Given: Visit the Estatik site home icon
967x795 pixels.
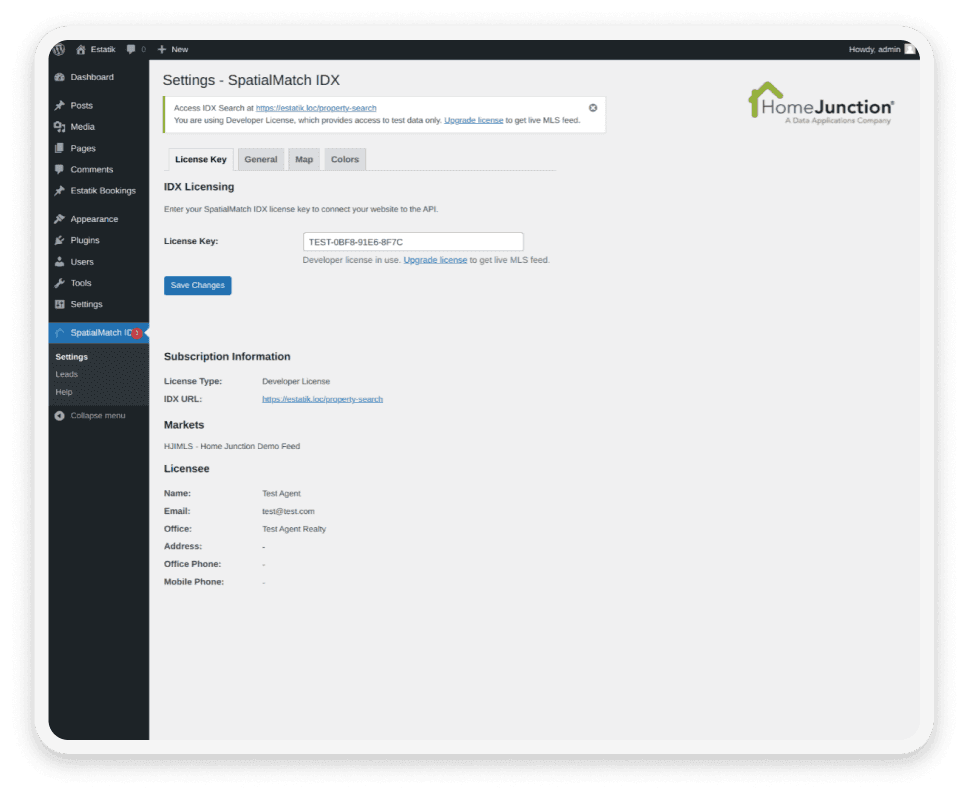Looking at the screenshot, I should click(80, 49).
